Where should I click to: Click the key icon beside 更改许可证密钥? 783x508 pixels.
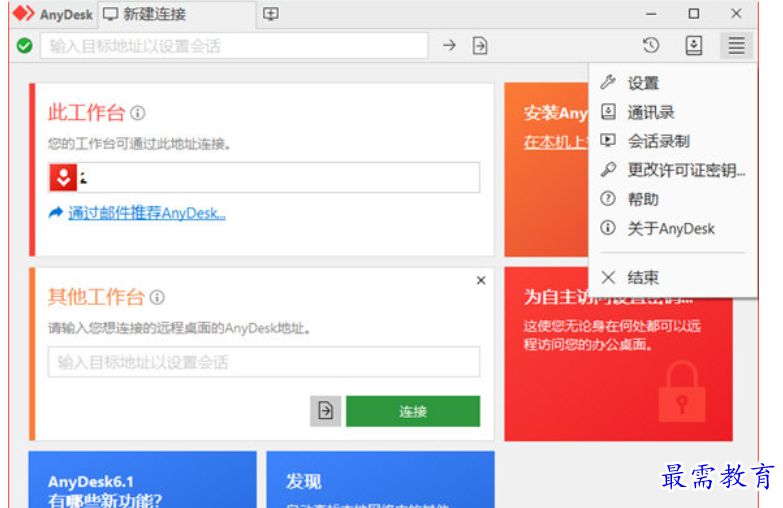coord(608,170)
